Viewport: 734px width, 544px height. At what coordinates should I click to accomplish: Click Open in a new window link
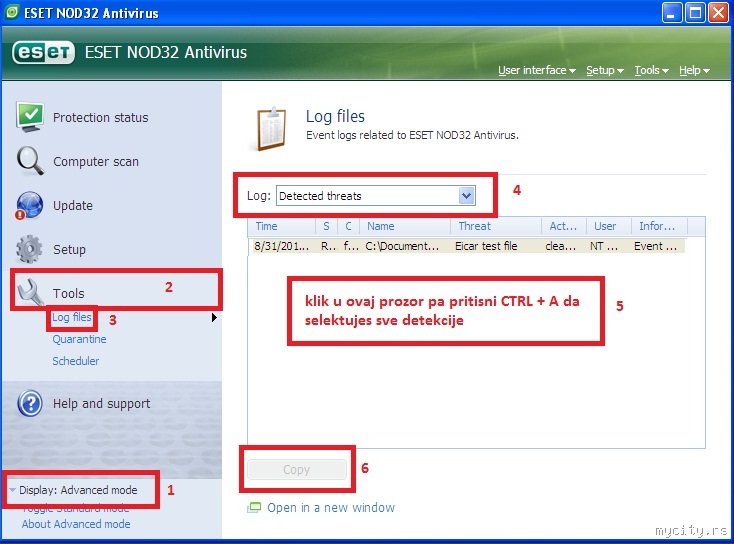331,507
